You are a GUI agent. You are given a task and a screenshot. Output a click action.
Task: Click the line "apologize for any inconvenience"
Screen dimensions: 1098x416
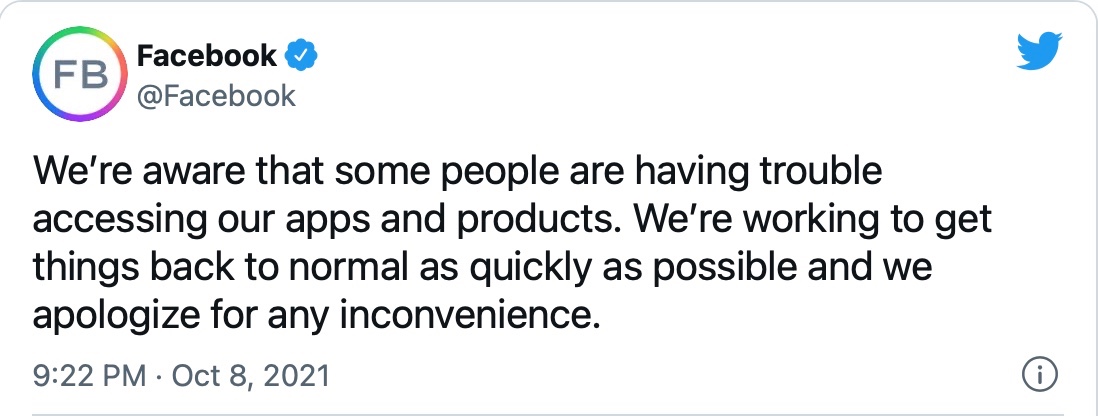319,316
